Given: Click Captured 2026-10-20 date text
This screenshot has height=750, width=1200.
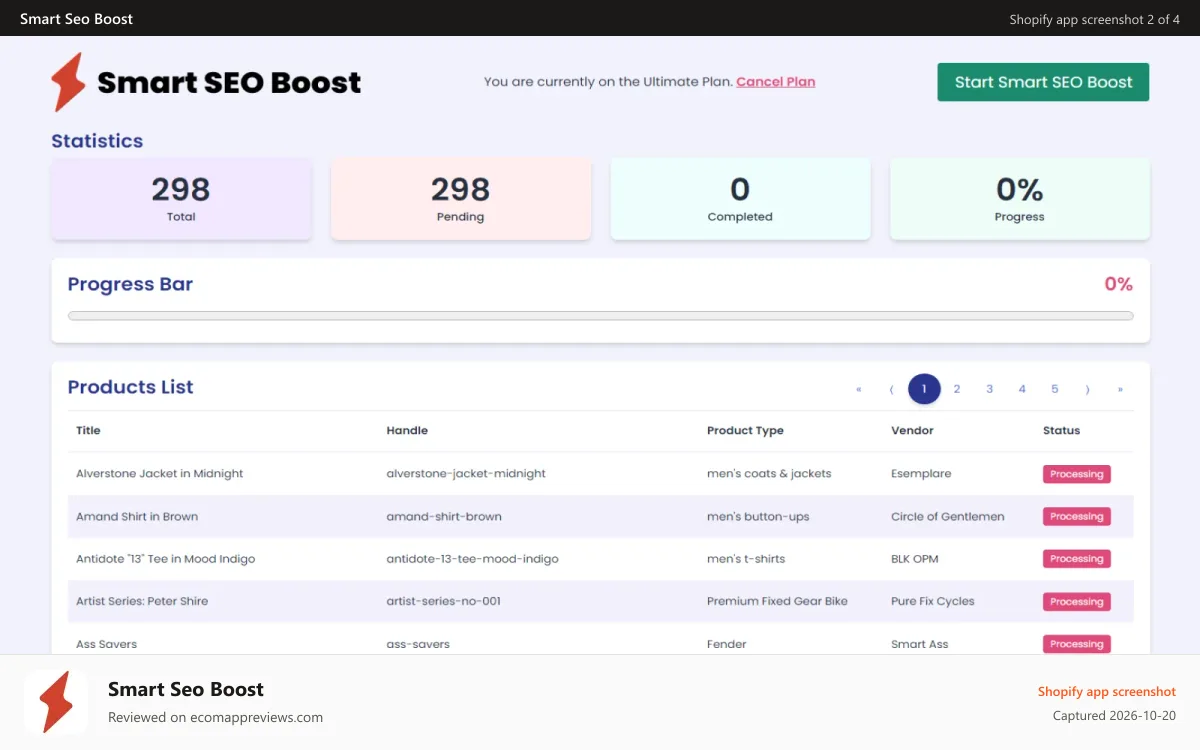Looking at the screenshot, I should [x=1114, y=716].
